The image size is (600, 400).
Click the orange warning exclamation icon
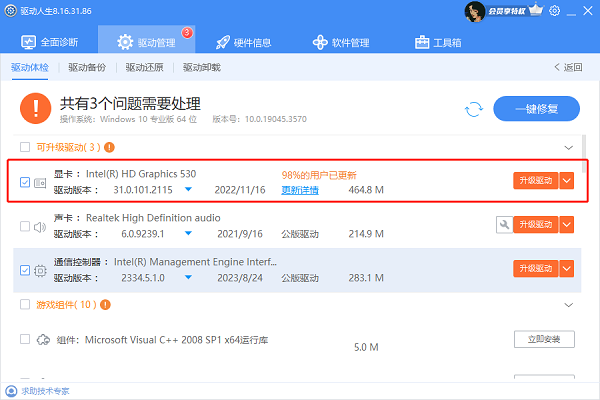[36, 108]
